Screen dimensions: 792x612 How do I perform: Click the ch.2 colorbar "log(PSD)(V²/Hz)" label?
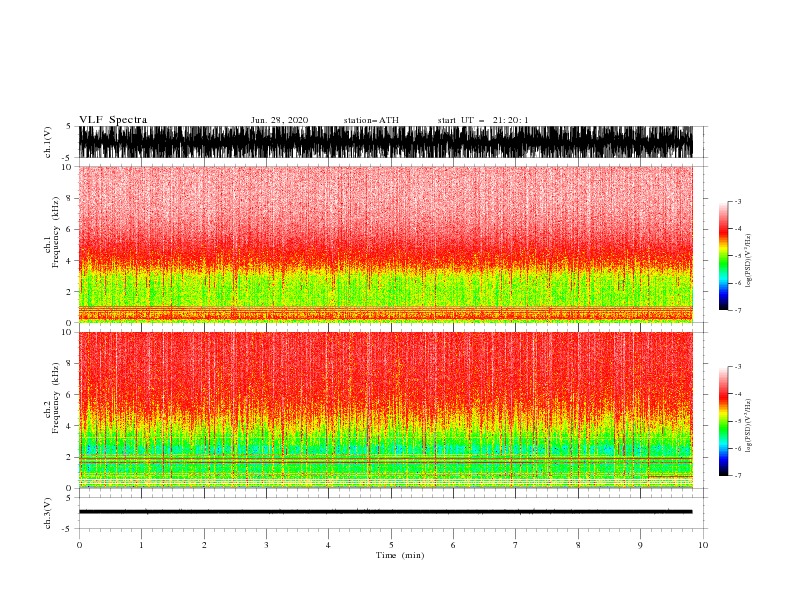click(x=749, y=426)
